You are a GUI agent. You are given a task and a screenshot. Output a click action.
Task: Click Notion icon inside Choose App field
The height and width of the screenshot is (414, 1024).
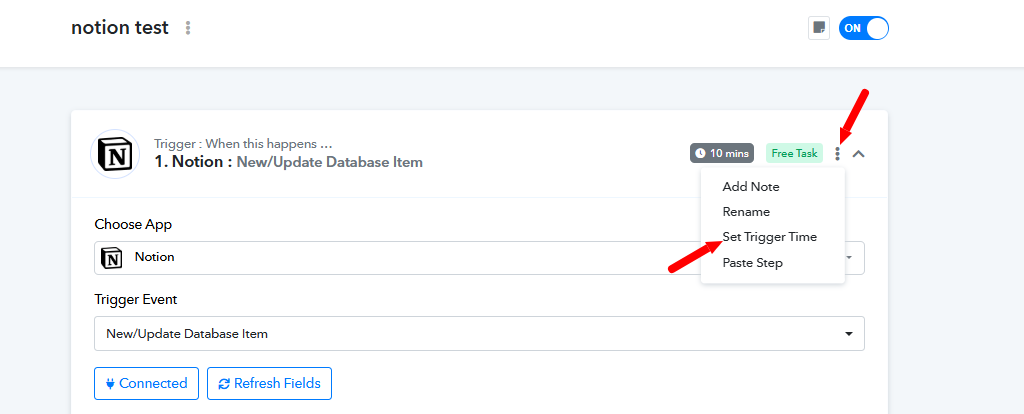112,258
